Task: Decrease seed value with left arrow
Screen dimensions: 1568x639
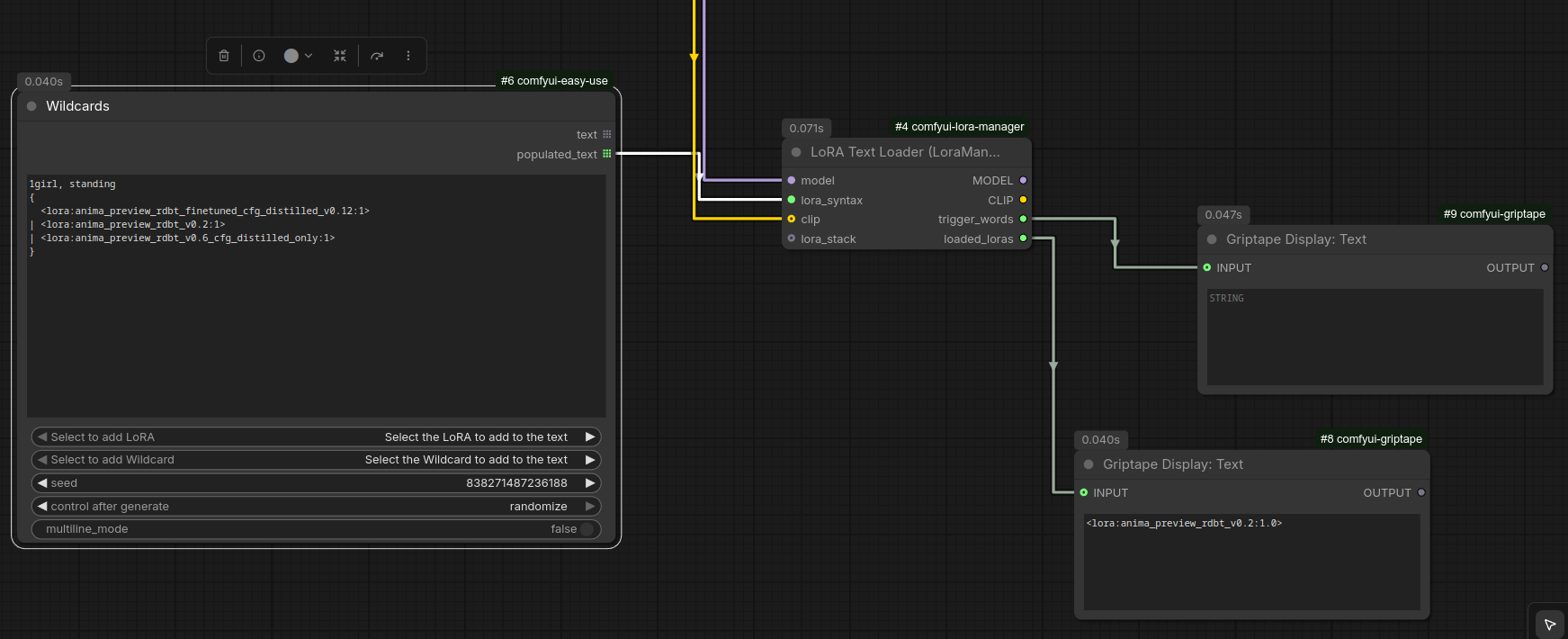Action: click(42, 483)
